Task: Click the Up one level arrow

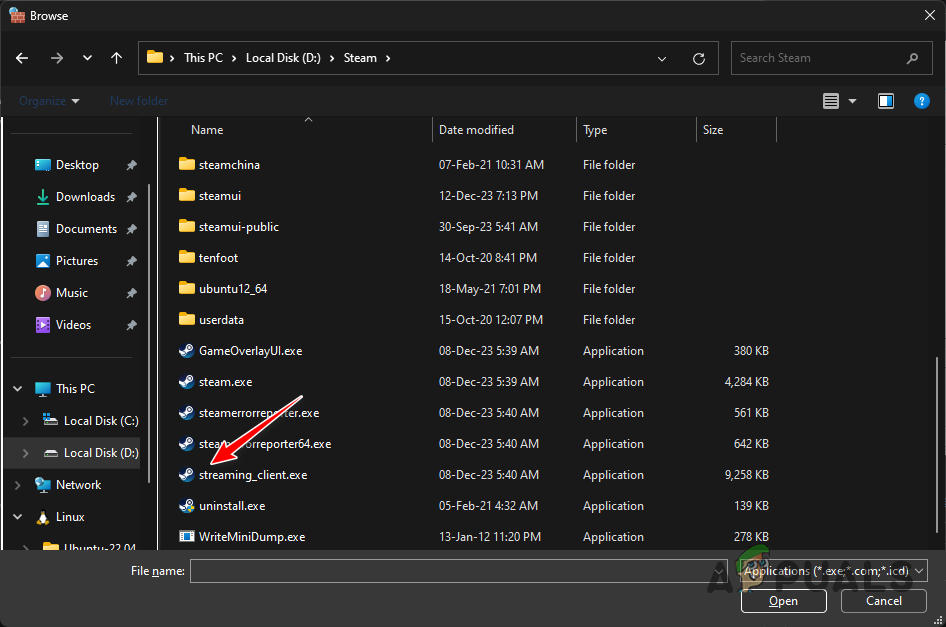Action: [x=116, y=58]
